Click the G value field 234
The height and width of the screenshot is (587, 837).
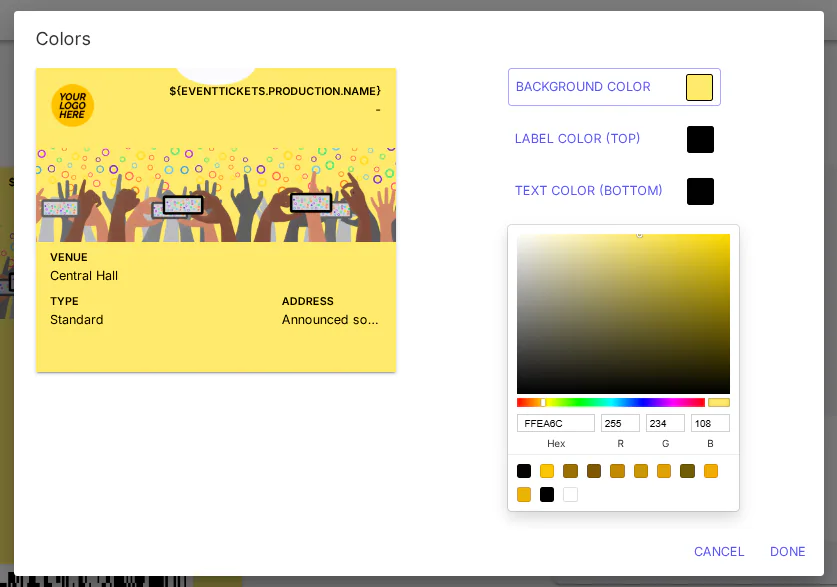(x=665, y=423)
